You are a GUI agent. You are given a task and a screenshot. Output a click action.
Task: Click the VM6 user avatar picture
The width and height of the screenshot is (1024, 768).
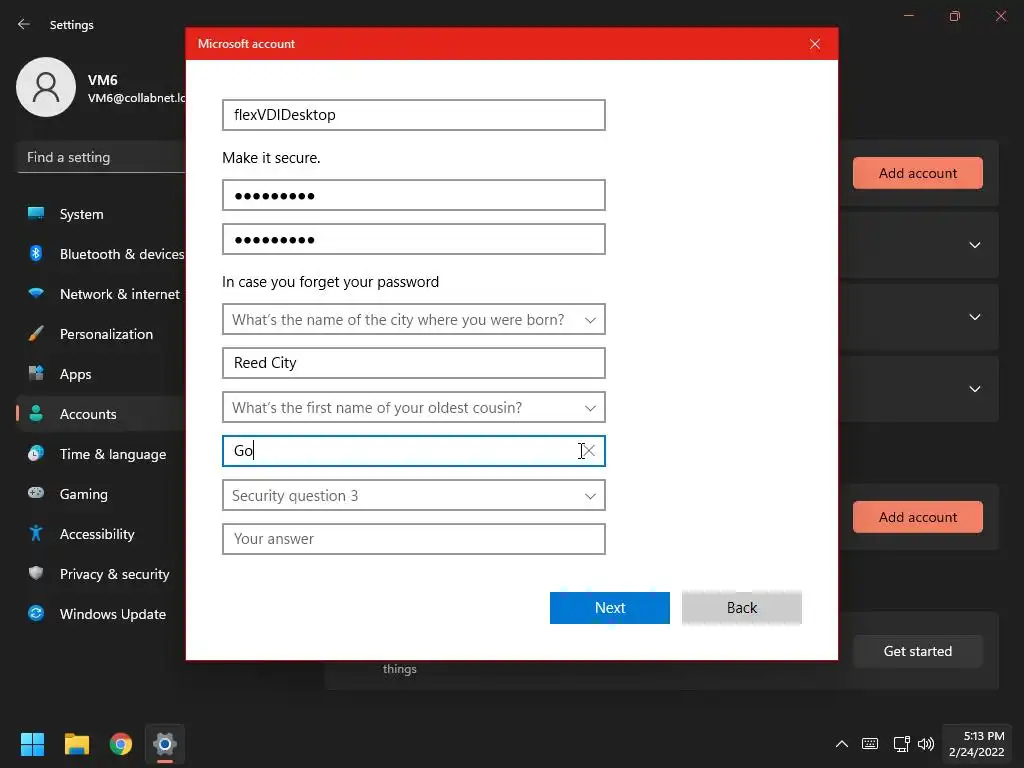click(x=46, y=87)
